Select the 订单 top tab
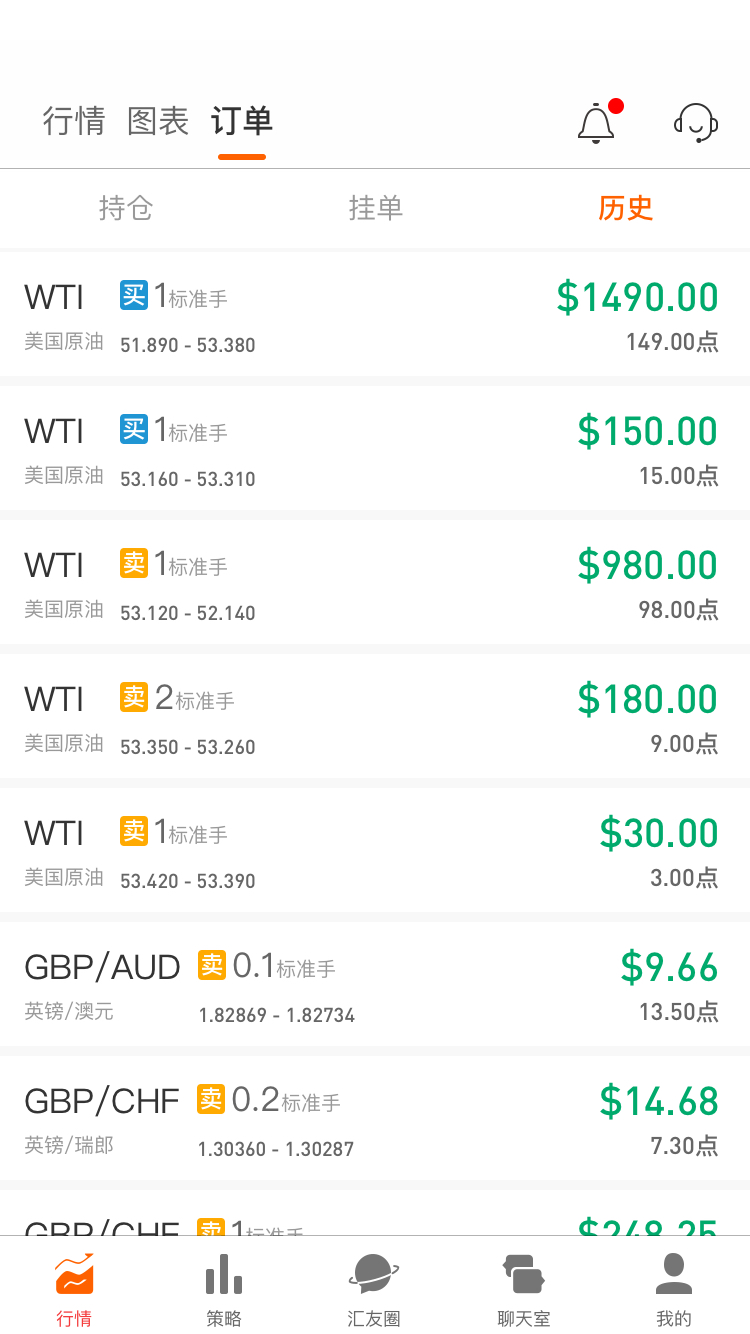Screen dimensions: 750x1334 click(242, 121)
